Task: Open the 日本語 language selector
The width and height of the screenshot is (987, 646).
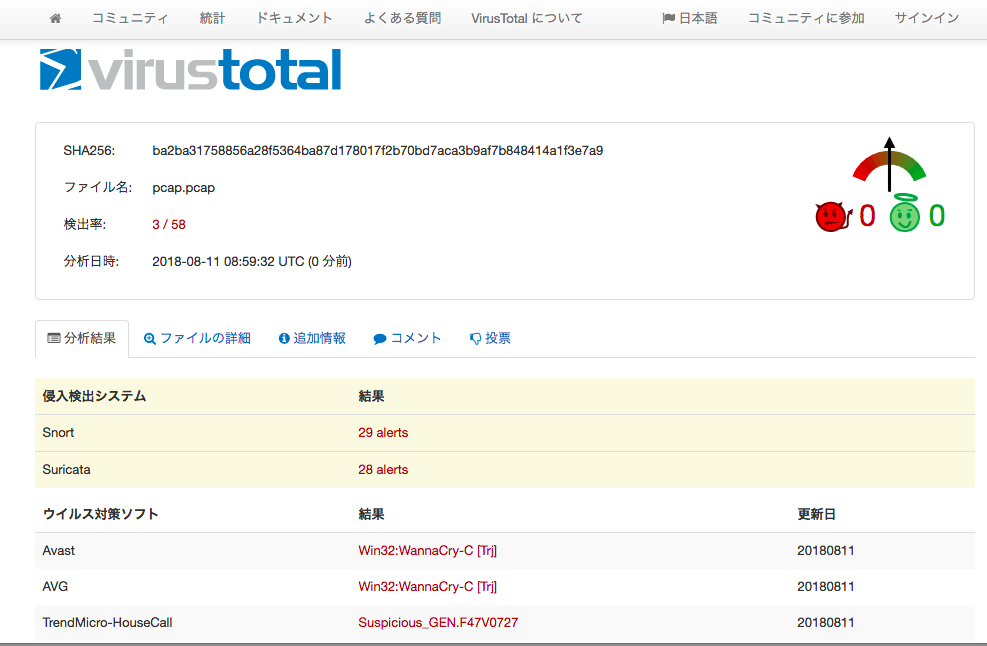Action: [690, 18]
